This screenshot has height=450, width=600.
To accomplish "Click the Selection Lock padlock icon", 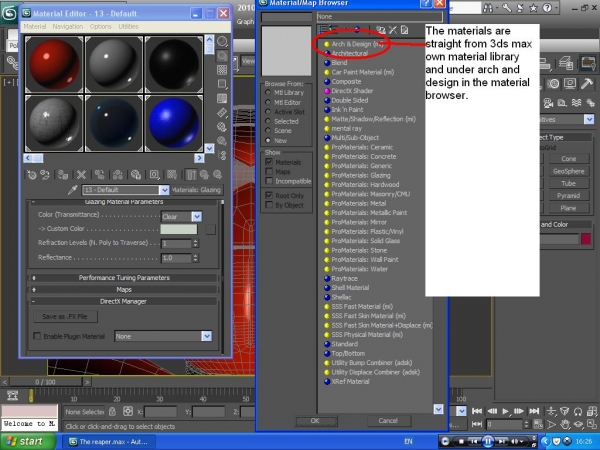I will (x=112, y=411).
